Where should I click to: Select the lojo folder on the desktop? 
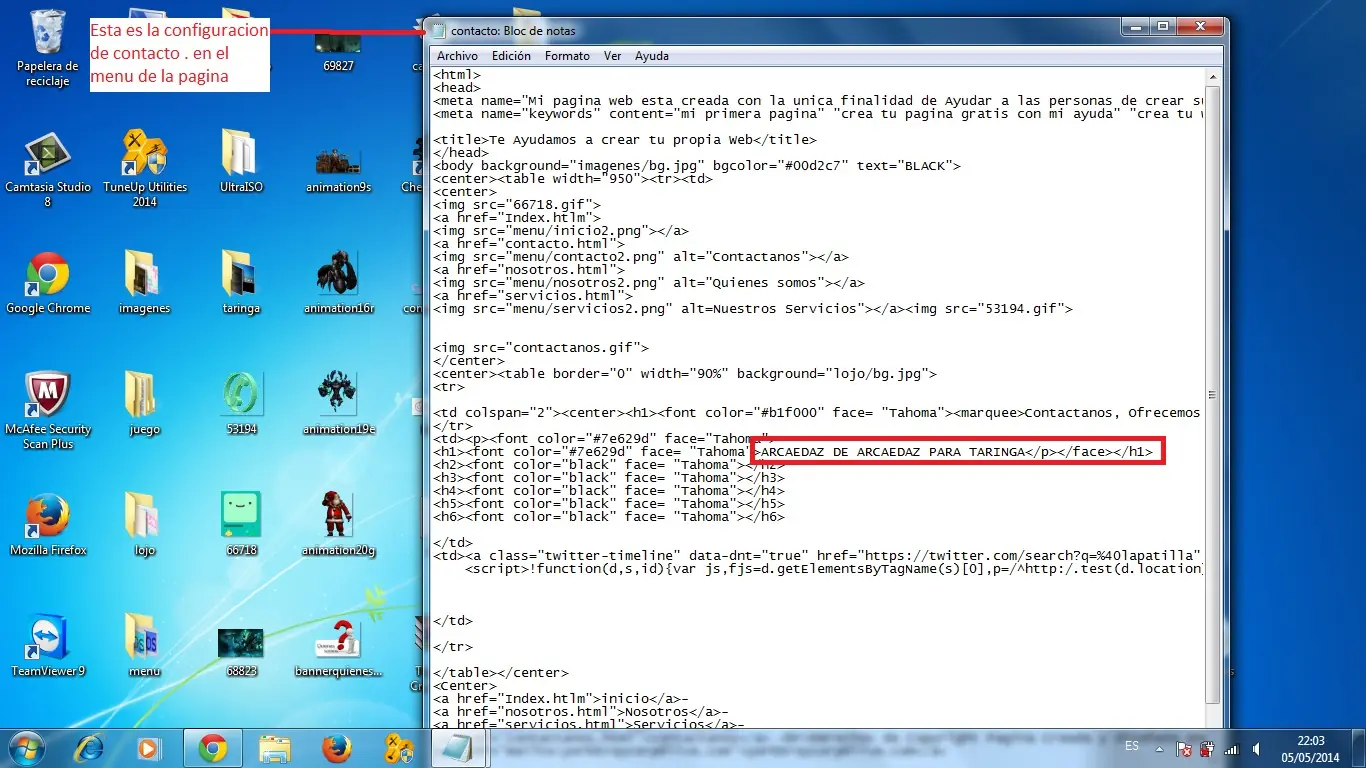point(144,525)
